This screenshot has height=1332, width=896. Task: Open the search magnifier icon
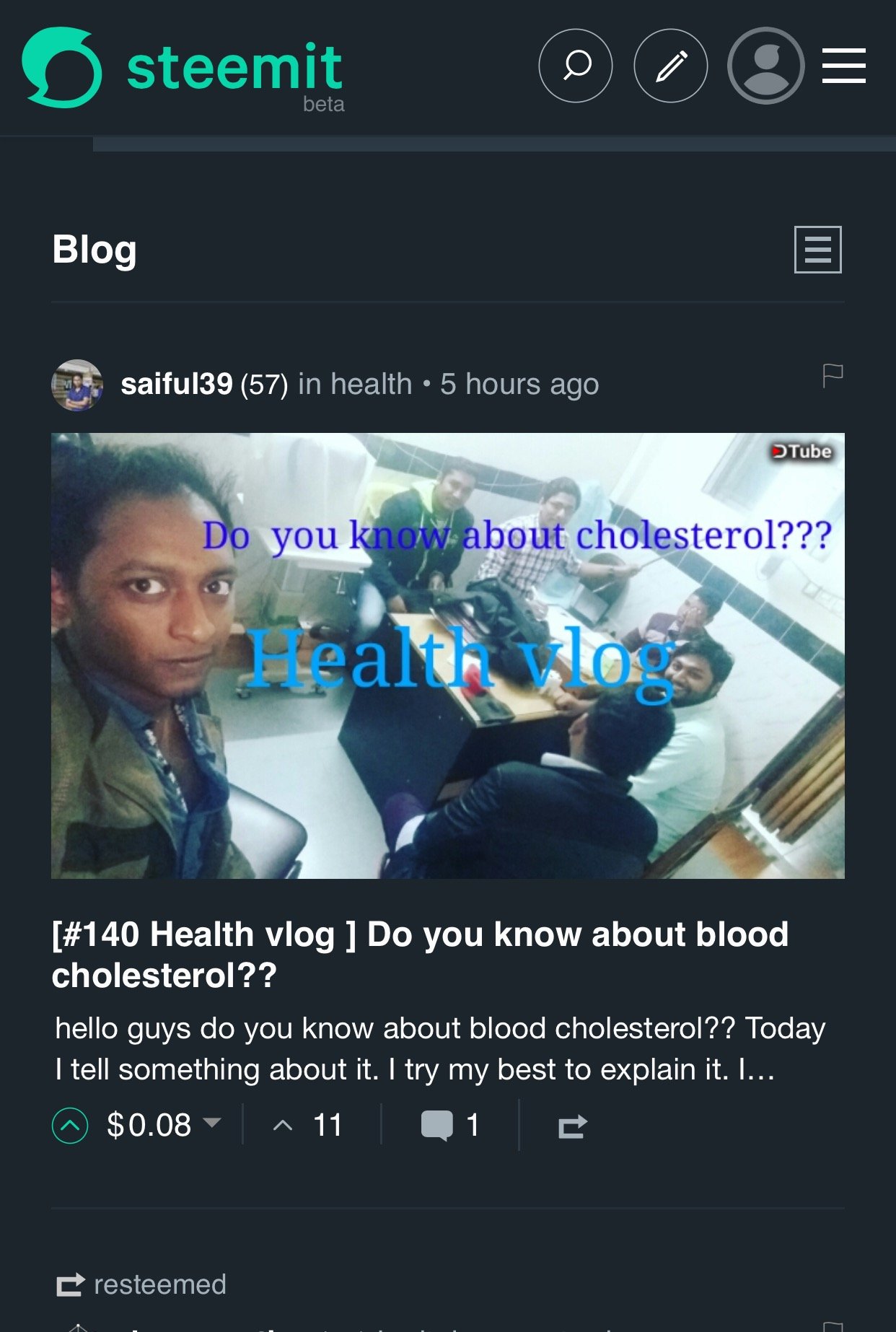point(575,66)
